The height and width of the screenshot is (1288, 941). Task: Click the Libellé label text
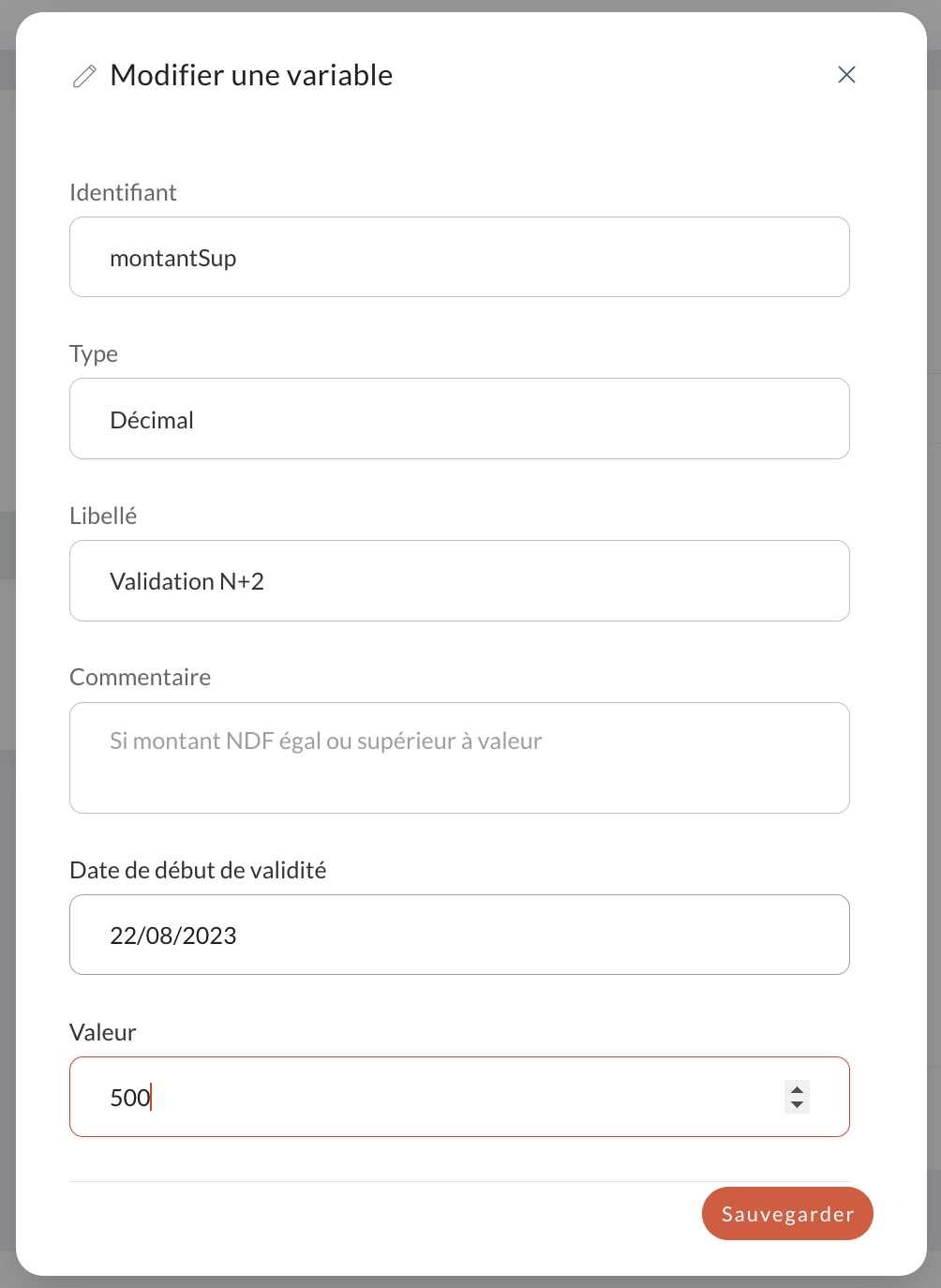click(x=103, y=516)
